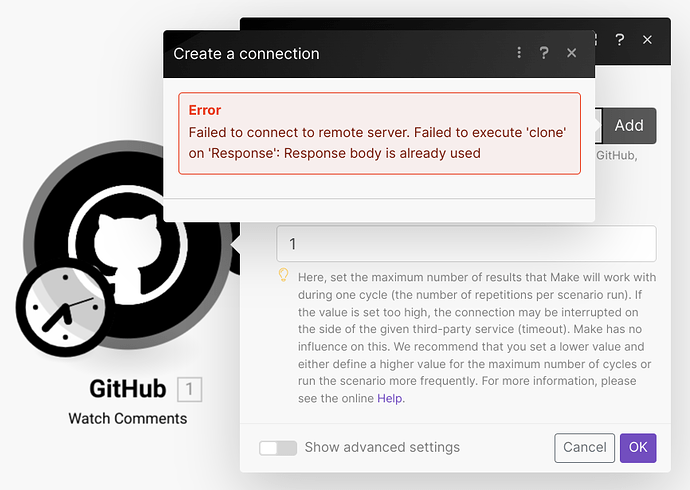Click the lightbulb hint icon
This screenshot has width=690, height=490.
[283, 275]
